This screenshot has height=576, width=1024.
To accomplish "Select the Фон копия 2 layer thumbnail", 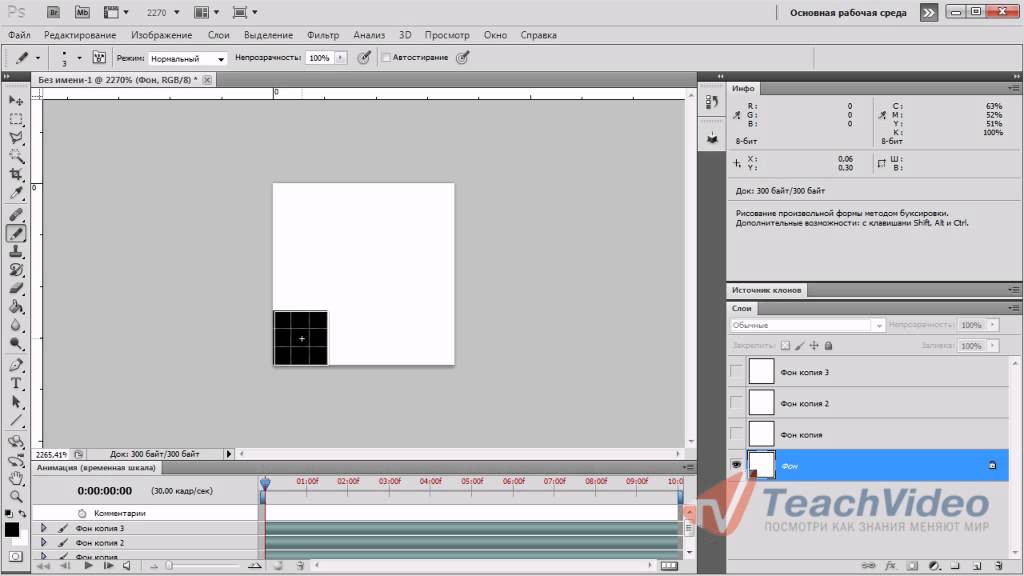I will [x=762, y=403].
